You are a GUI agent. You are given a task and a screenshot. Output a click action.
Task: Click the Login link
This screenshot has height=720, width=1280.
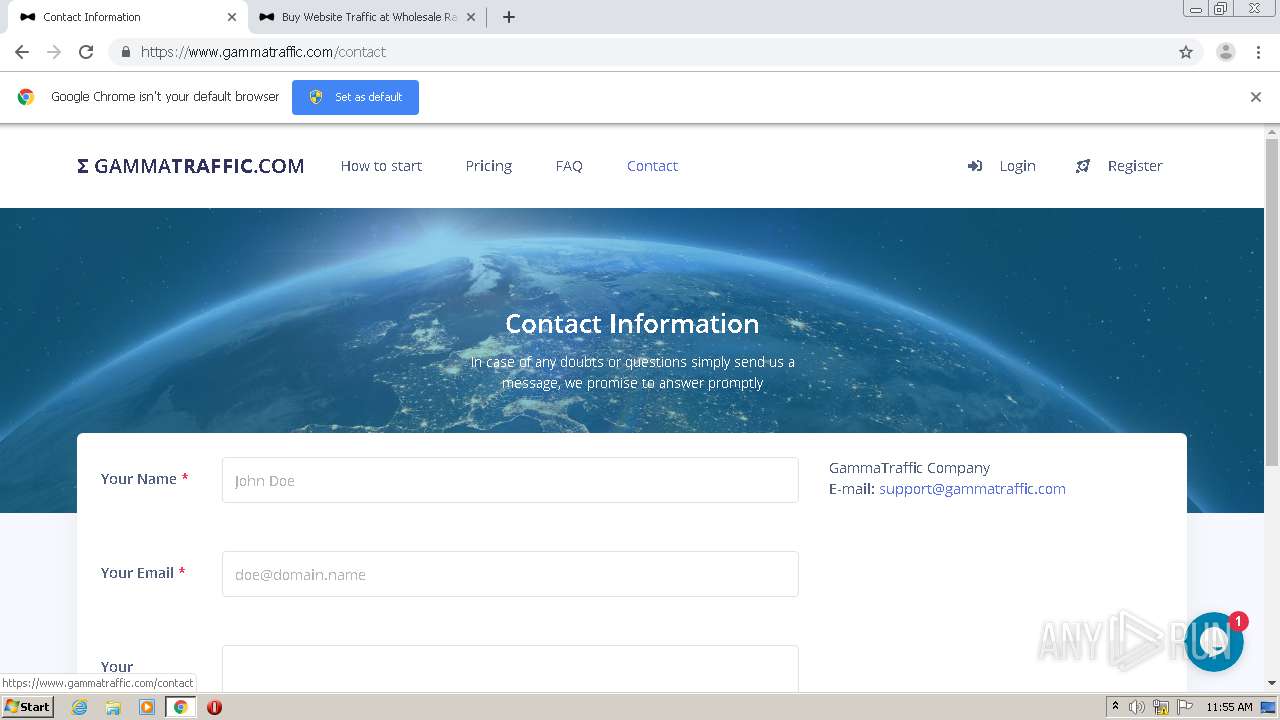[1017, 166]
